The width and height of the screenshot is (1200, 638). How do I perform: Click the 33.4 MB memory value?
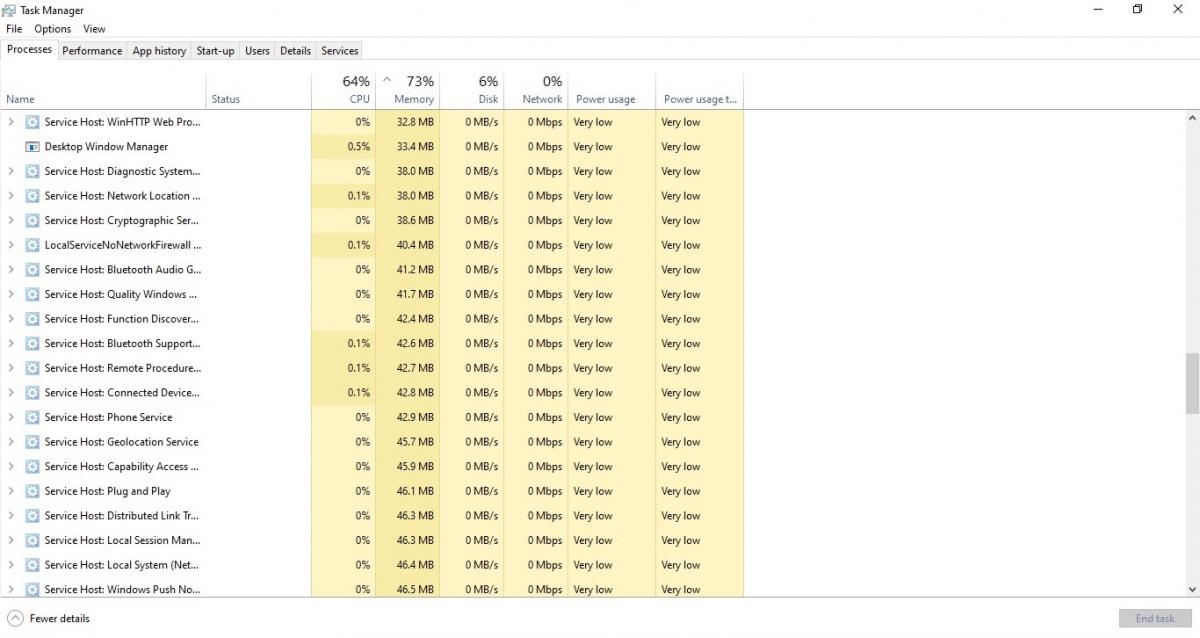pos(415,147)
